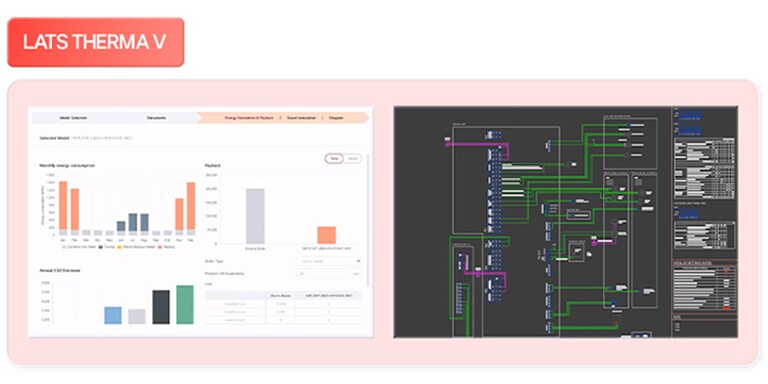Viewport: 768px width, 384px height.
Task: Click the Payback chart title
Action: [213, 166]
